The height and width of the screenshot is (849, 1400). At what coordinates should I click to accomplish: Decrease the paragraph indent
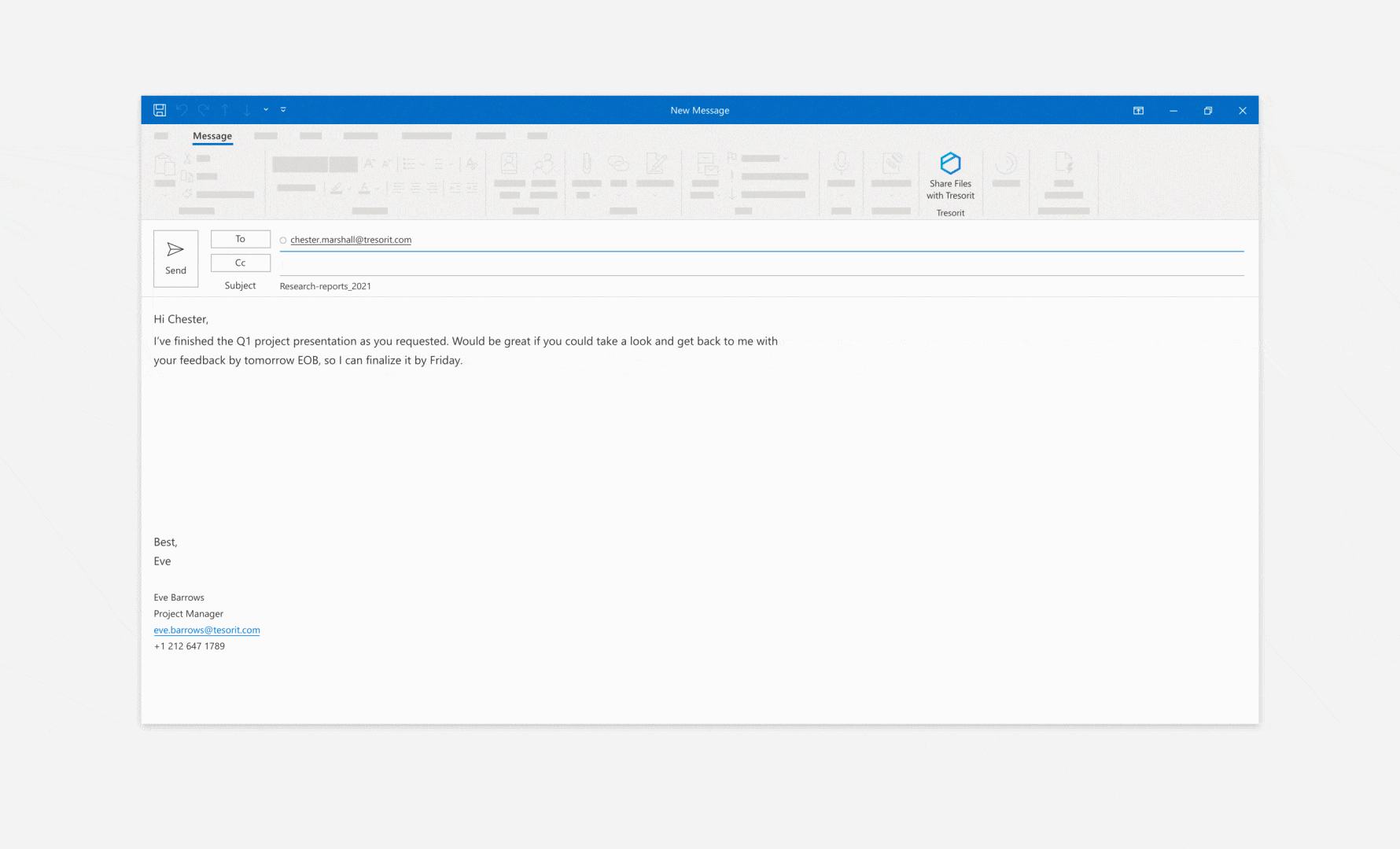(455, 188)
